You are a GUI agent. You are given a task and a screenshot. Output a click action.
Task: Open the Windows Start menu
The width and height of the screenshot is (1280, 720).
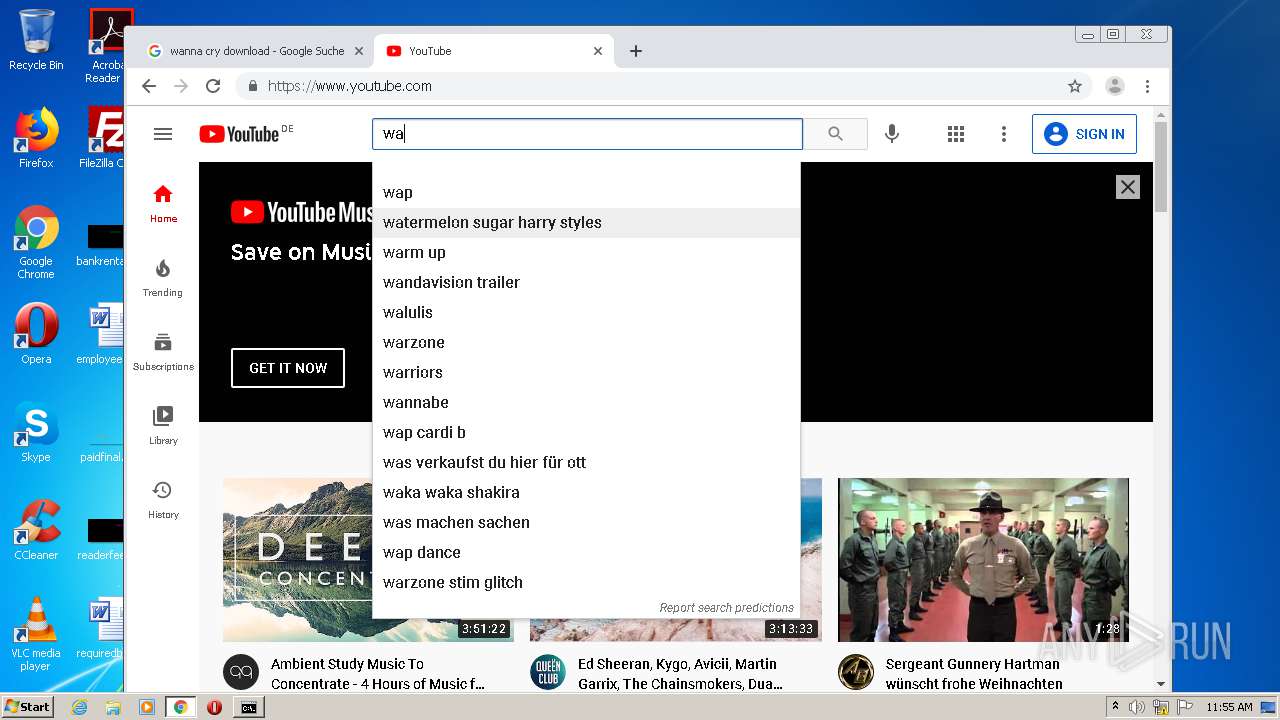tap(27, 707)
